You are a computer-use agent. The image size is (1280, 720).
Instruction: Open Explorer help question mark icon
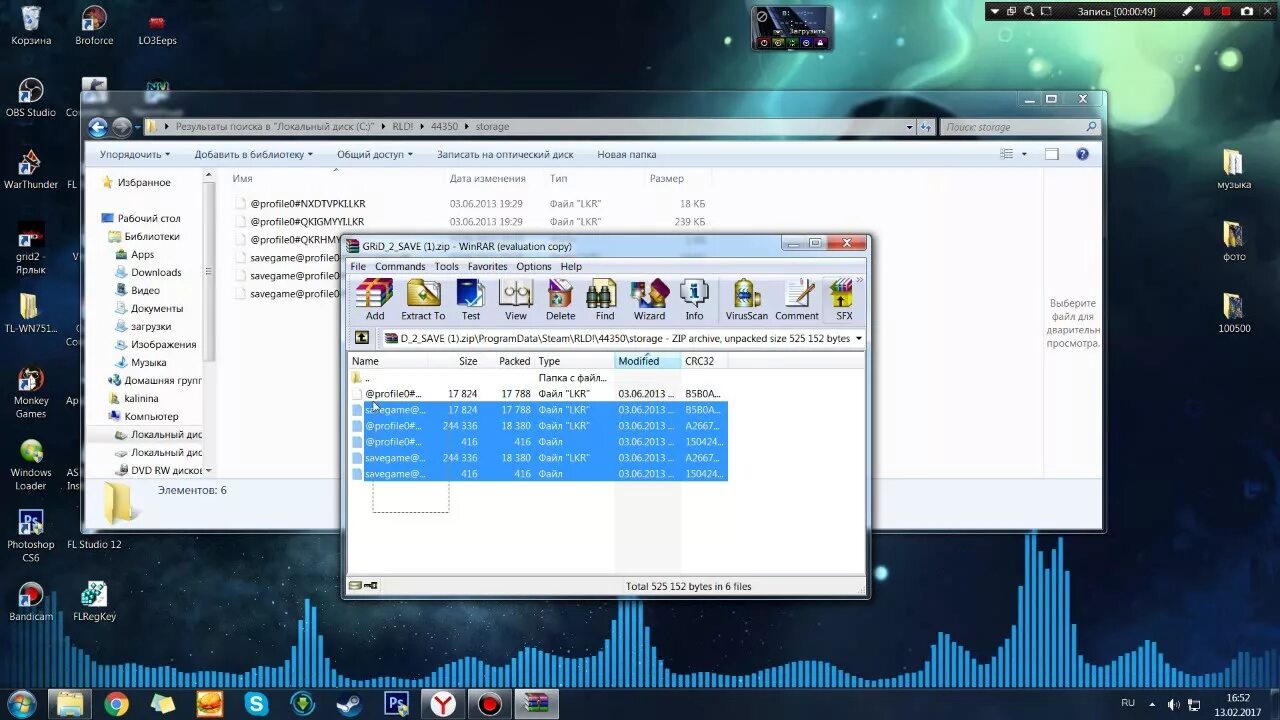pyautogui.click(x=1082, y=155)
